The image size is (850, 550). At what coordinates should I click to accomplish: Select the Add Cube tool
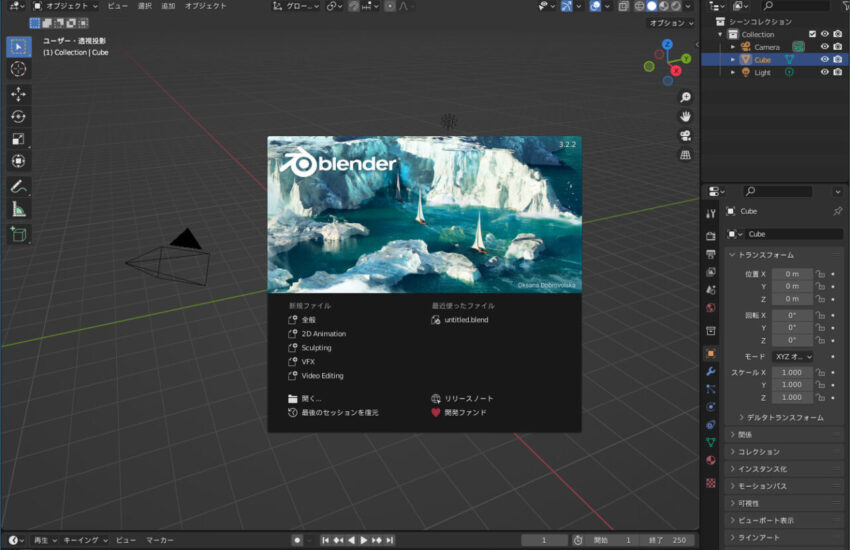tap(18, 235)
